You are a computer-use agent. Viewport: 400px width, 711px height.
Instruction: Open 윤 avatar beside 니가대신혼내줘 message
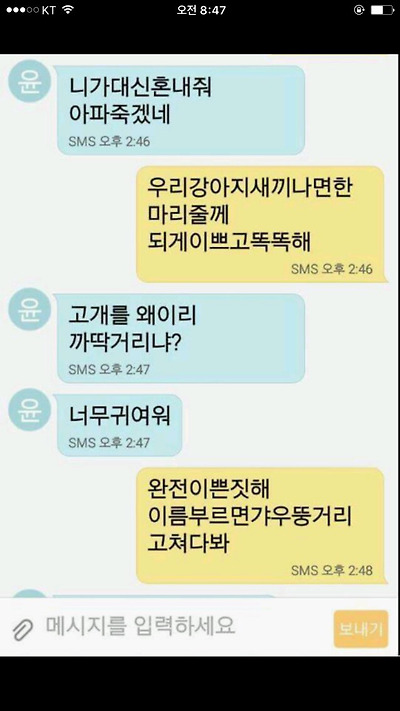click(29, 81)
